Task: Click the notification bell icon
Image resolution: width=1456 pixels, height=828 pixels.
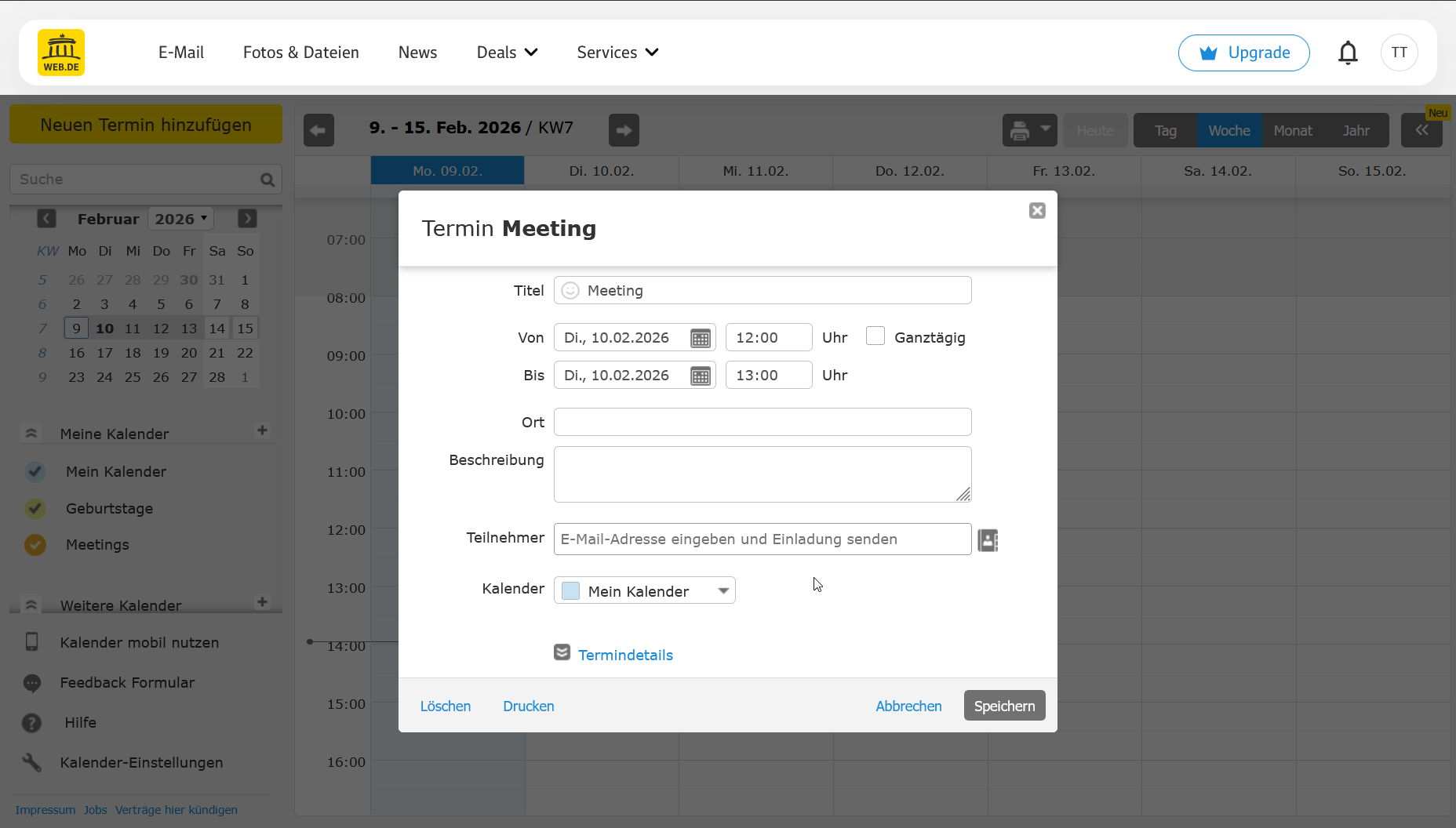Action: tap(1348, 53)
